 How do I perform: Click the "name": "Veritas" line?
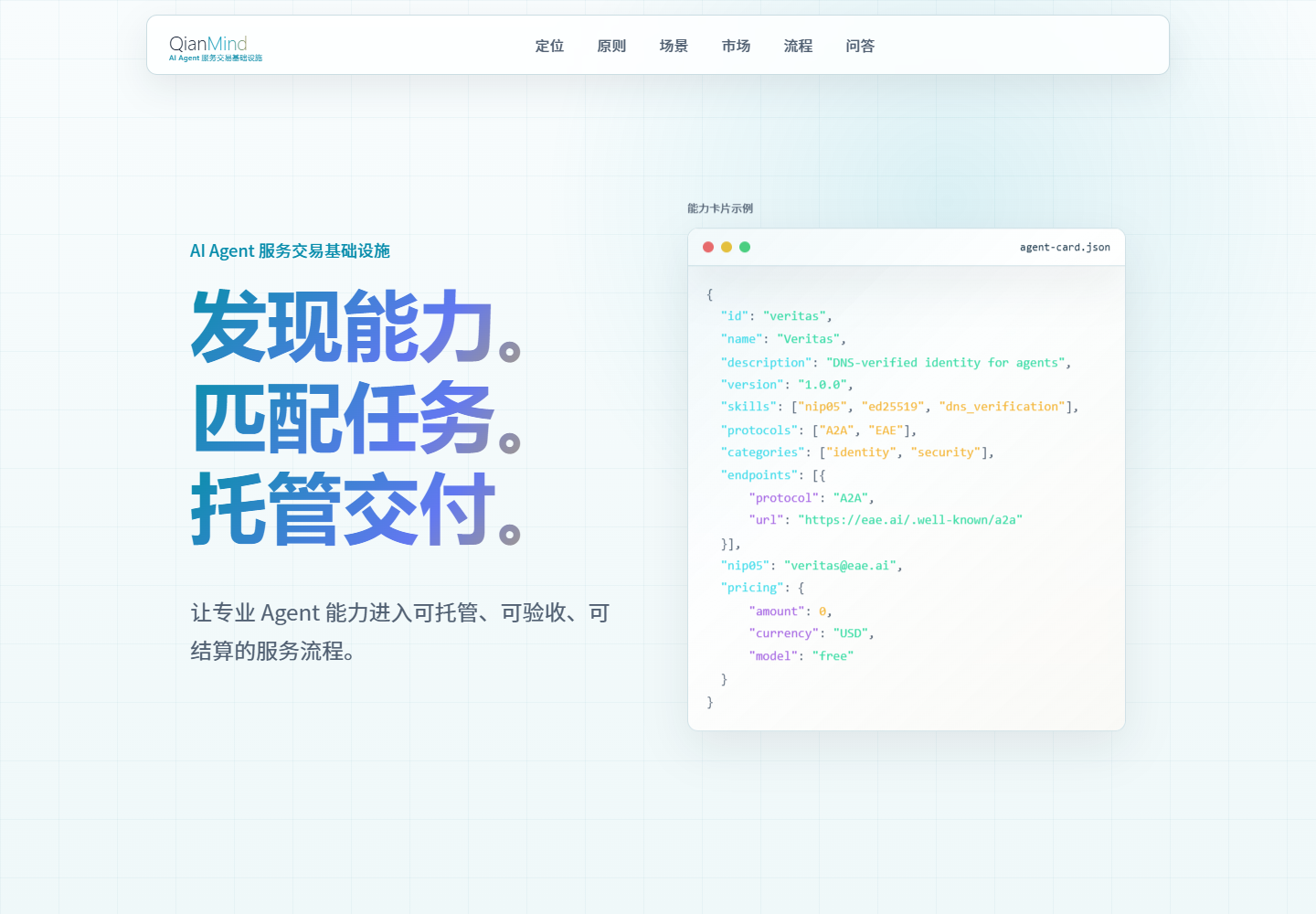point(783,339)
